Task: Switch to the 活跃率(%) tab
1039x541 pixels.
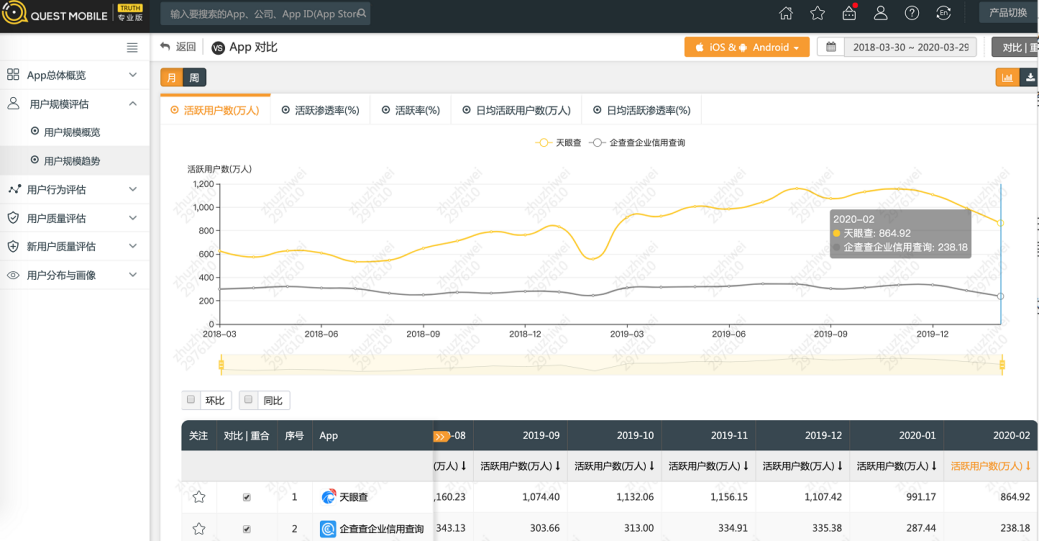Action: click(x=411, y=110)
